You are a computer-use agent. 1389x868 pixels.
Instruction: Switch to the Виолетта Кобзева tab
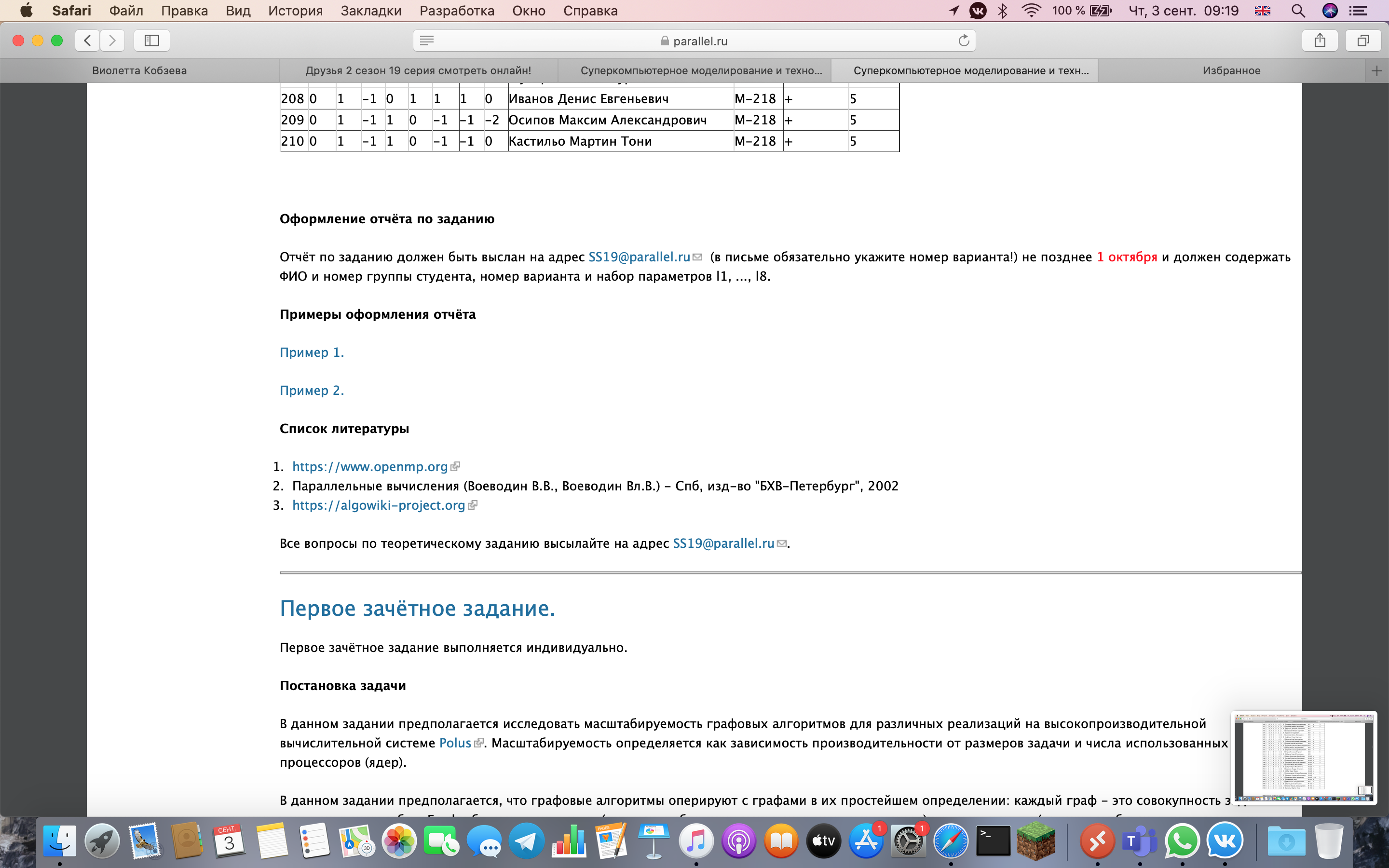click(139, 70)
